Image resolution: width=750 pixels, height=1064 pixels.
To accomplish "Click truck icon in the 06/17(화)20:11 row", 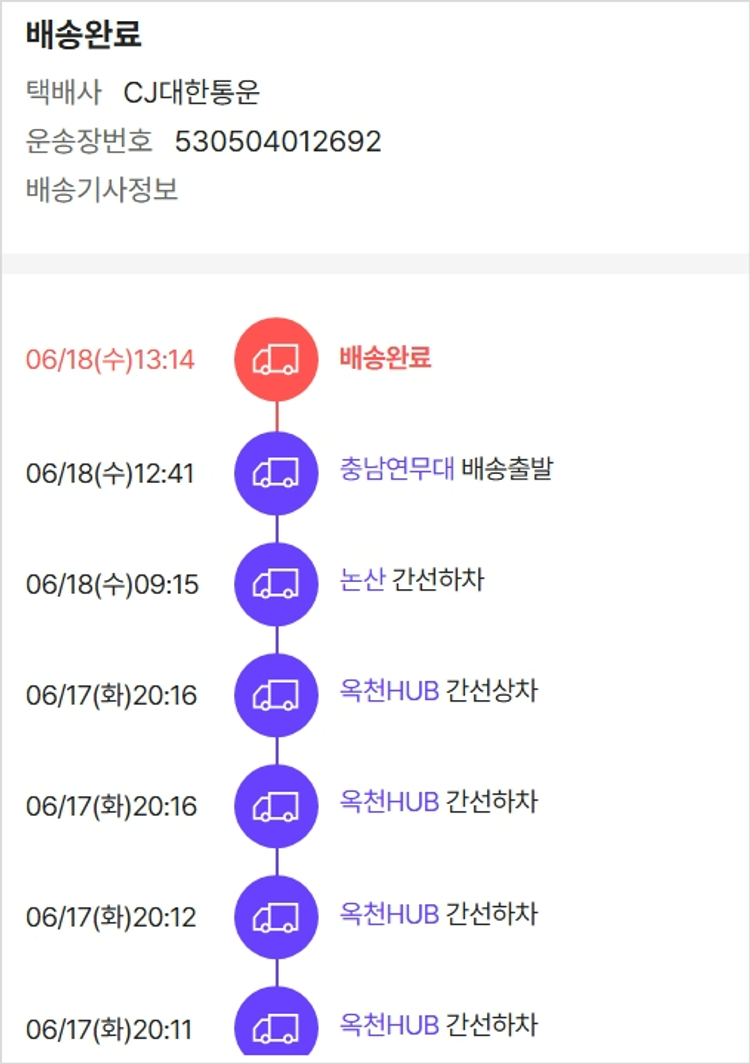I will (x=276, y=1027).
